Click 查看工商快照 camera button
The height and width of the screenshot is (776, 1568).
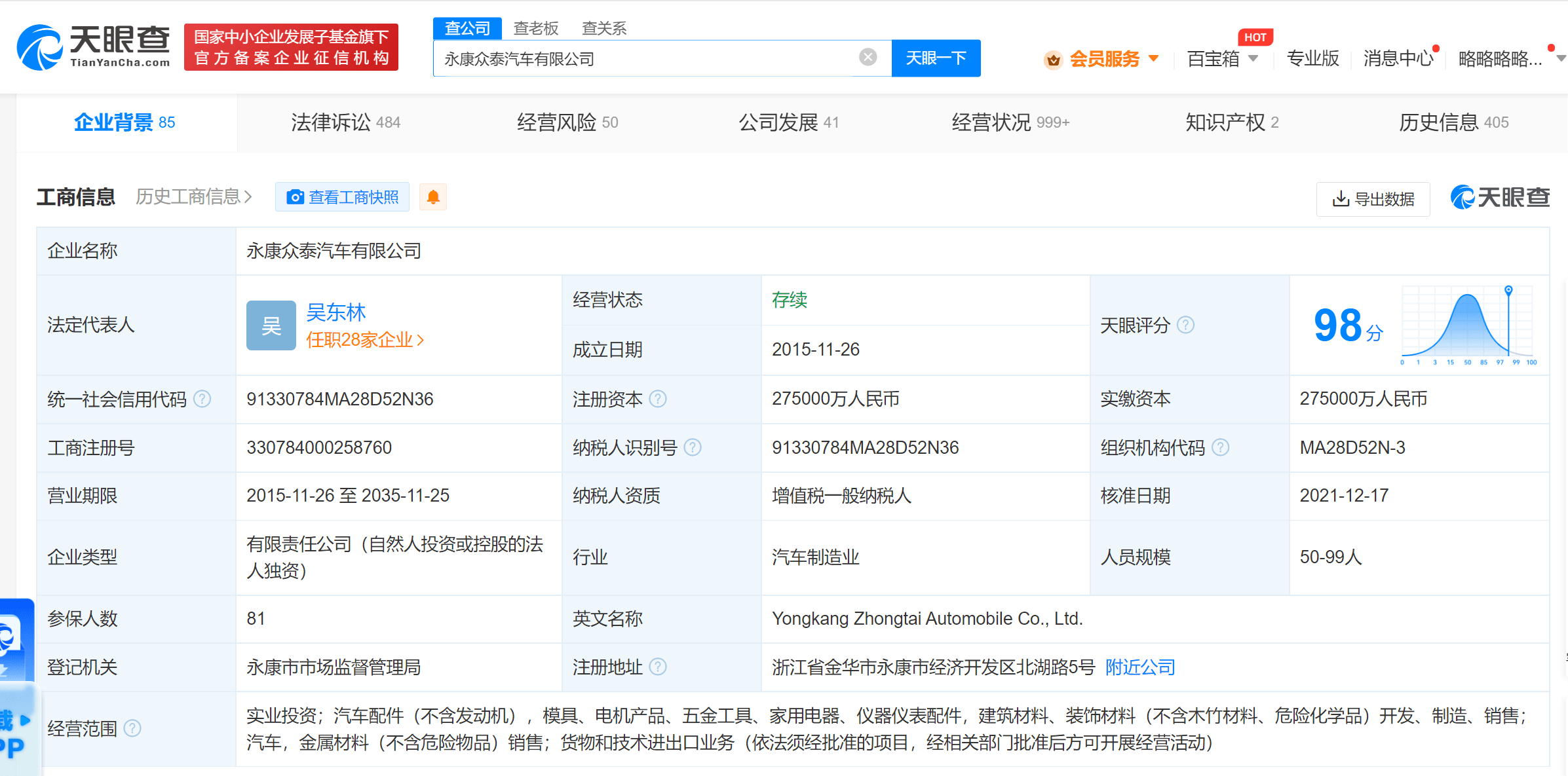(343, 197)
